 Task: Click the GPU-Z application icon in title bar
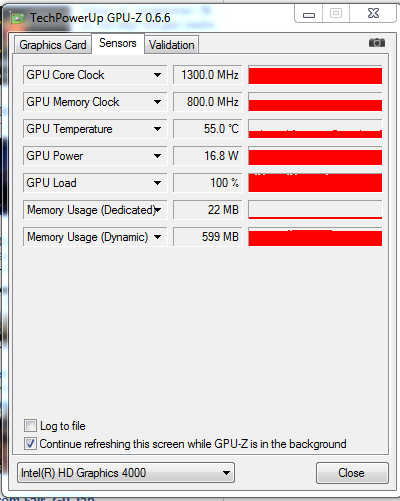(x=17, y=18)
